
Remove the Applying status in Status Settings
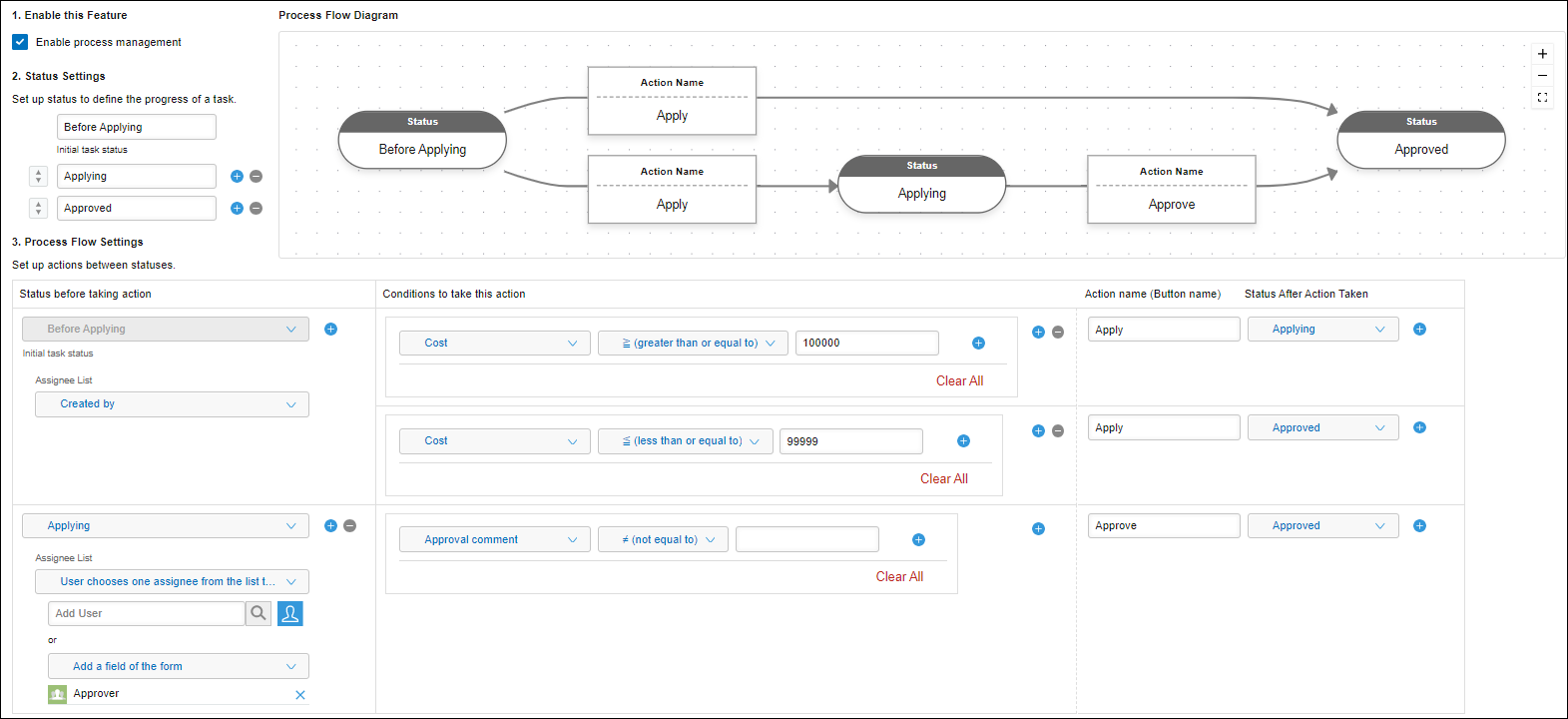pos(256,176)
